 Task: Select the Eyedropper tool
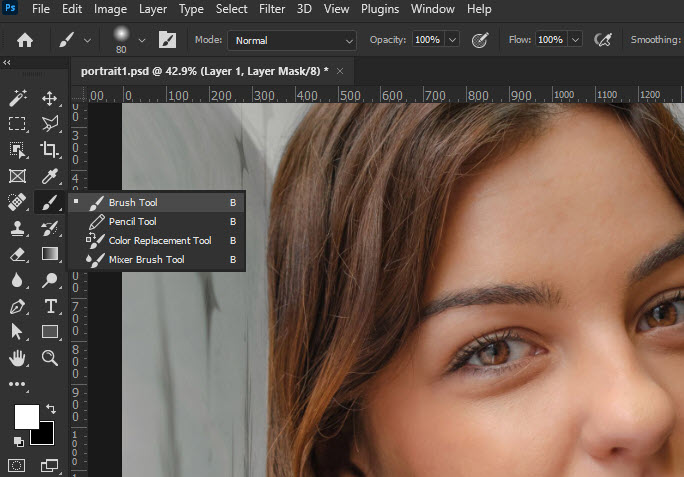pyautogui.click(x=49, y=176)
